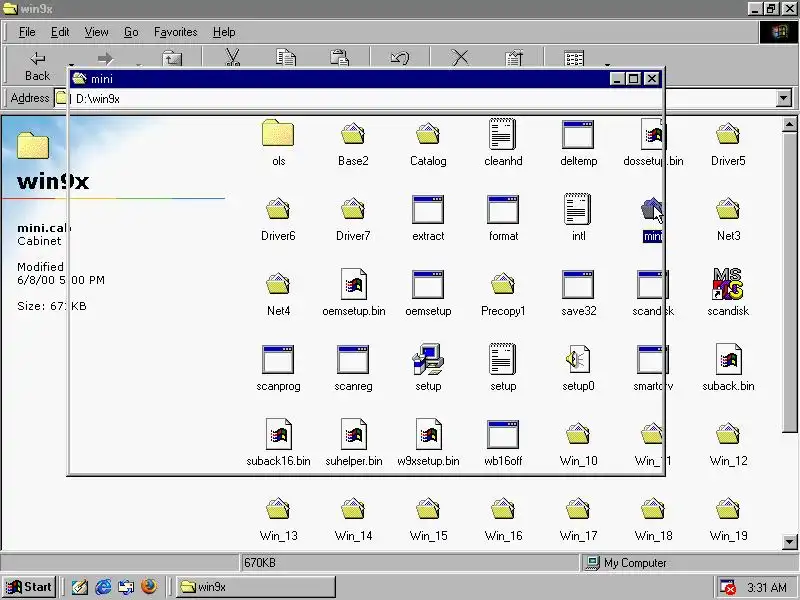This screenshot has height=600, width=800.
Task: Go Back using the toolbar arrow
Action: (37, 65)
